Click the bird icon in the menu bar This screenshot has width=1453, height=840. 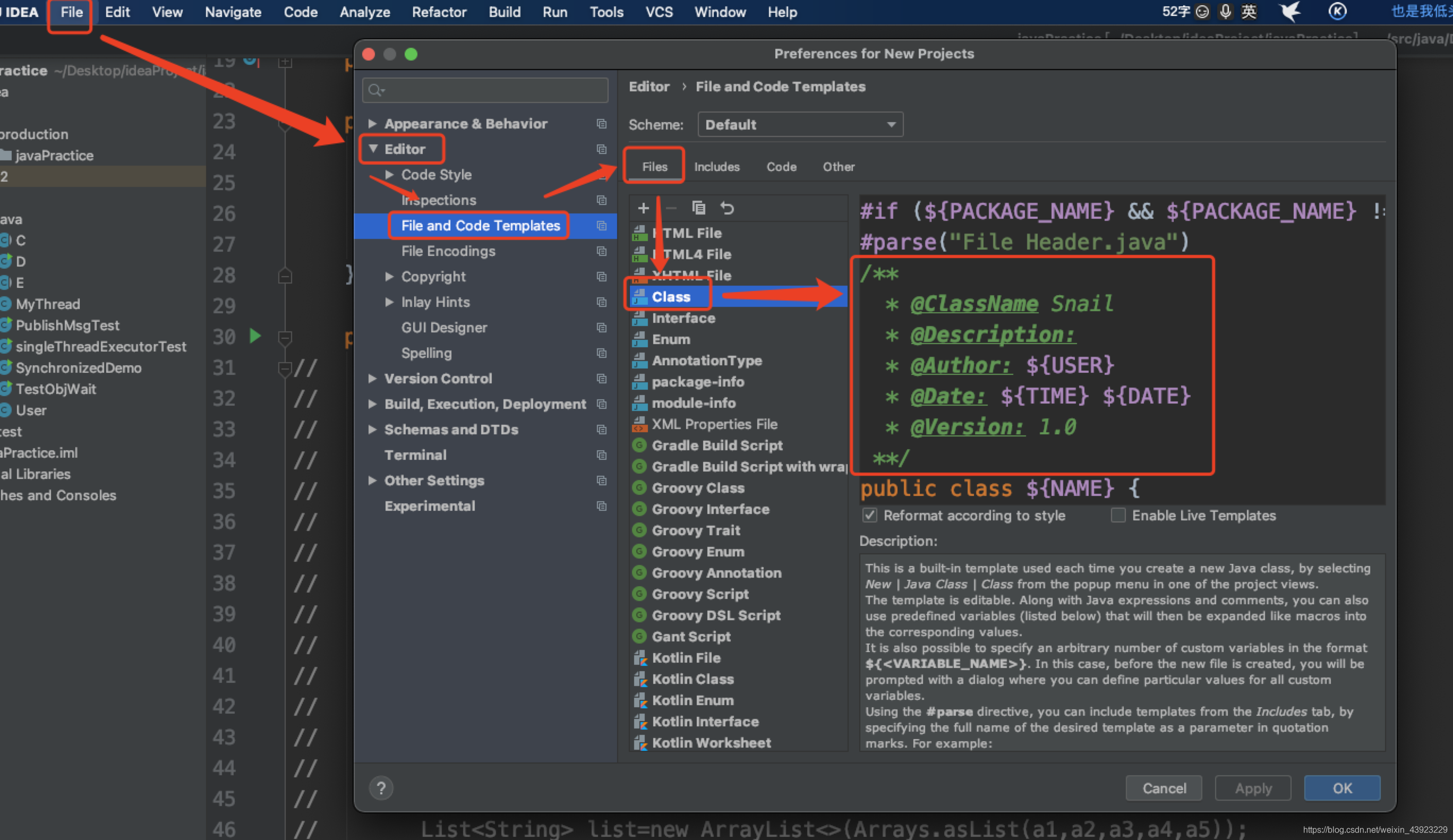pos(1290,12)
